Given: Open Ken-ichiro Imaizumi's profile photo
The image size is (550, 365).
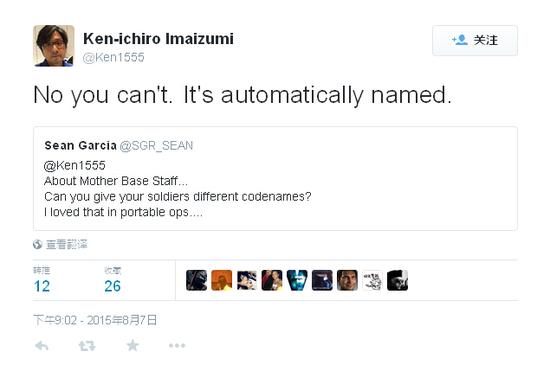Looking at the screenshot, I should pos(54,46).
